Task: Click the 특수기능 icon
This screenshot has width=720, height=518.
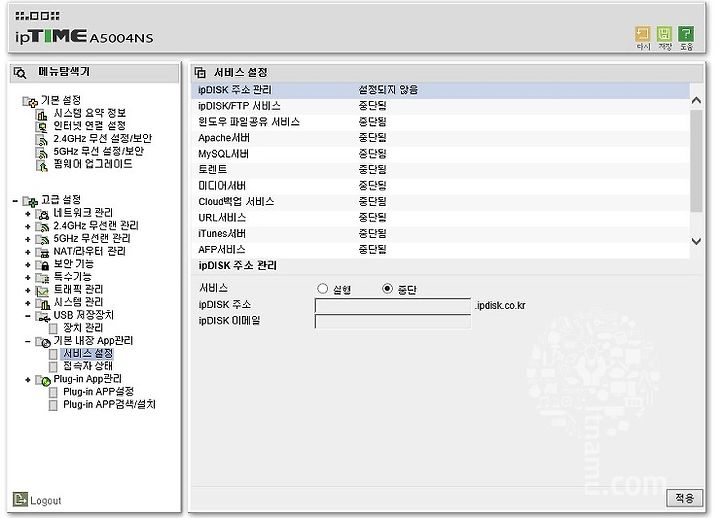Action: tap(42, 278)
